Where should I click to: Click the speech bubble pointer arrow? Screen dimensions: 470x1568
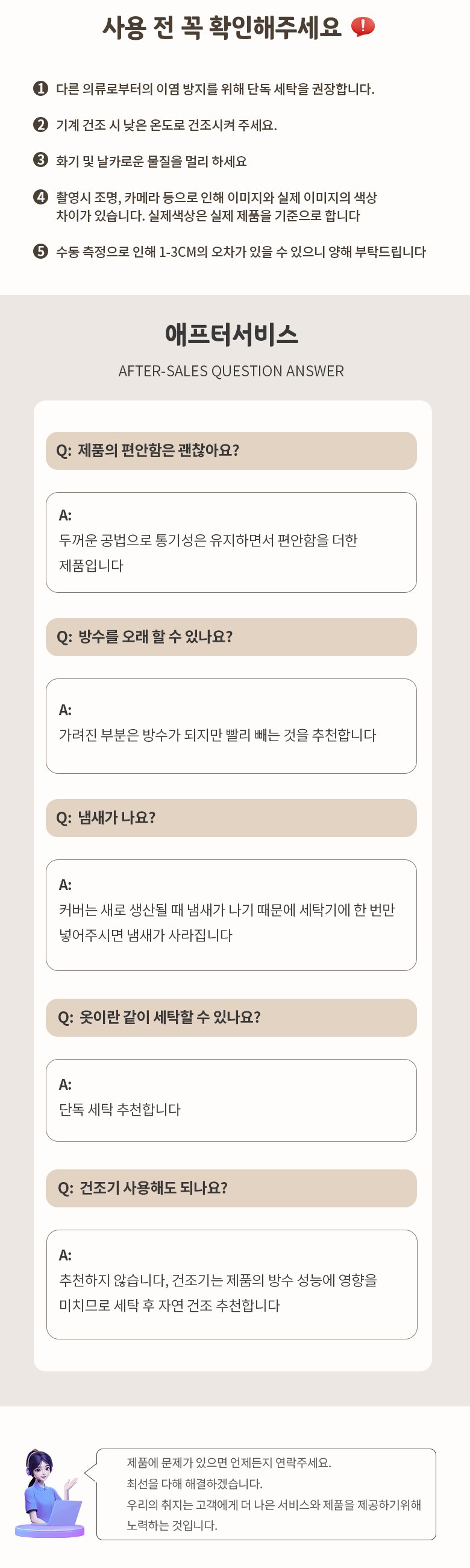pos(90,1473)
